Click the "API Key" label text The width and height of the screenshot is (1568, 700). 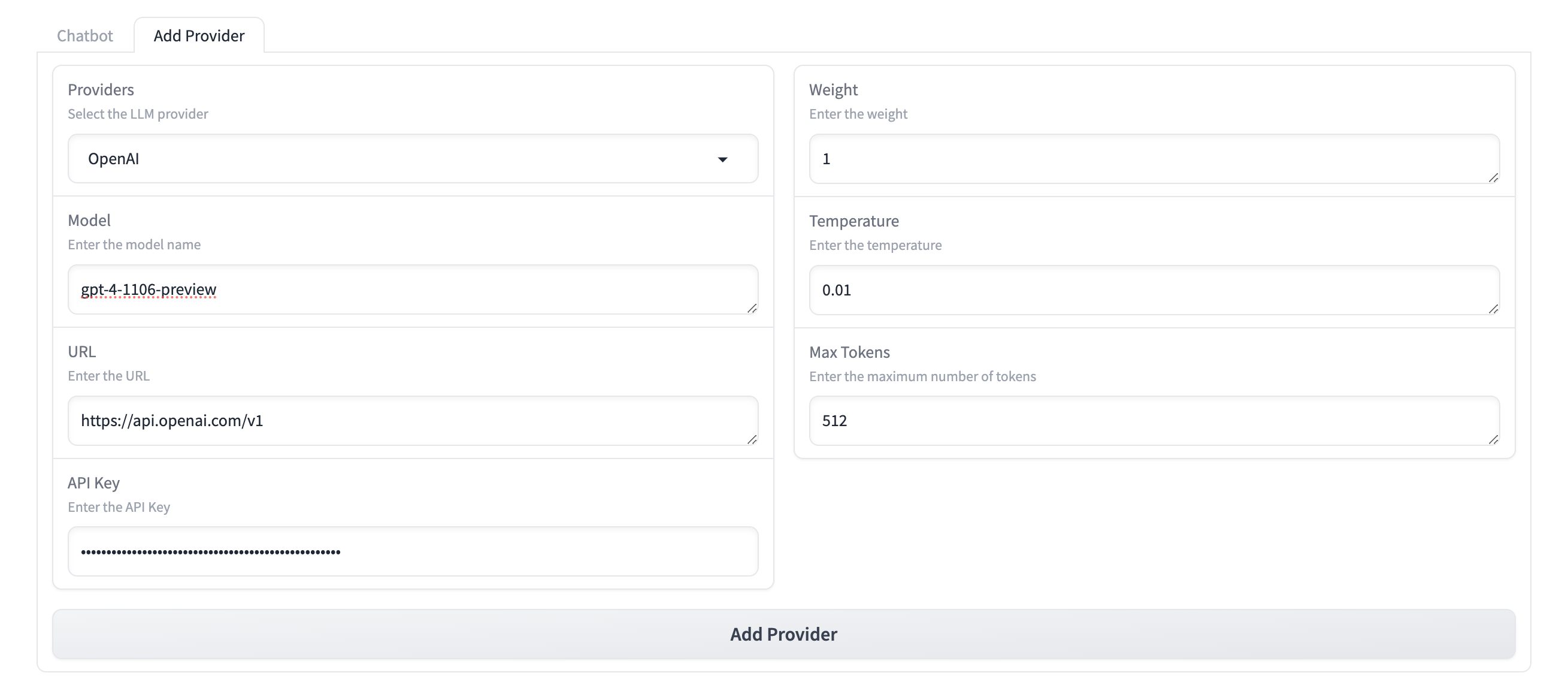click(x=94, y=482)
